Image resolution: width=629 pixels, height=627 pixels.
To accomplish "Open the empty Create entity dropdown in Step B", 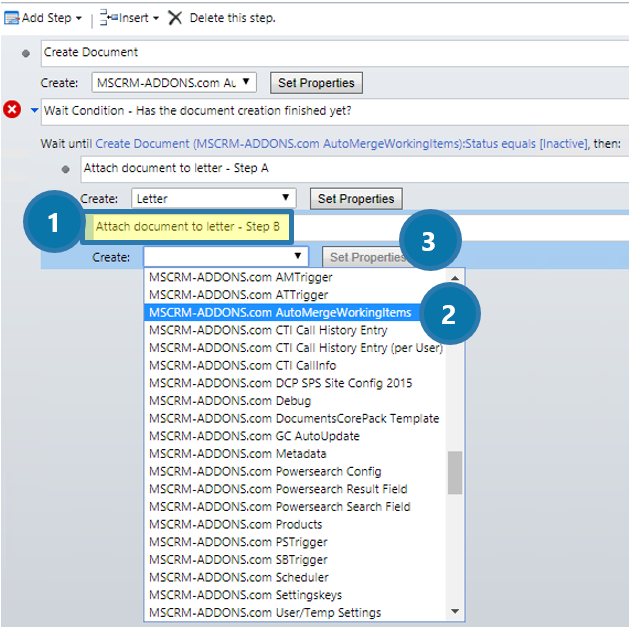I will click(226, 257).
